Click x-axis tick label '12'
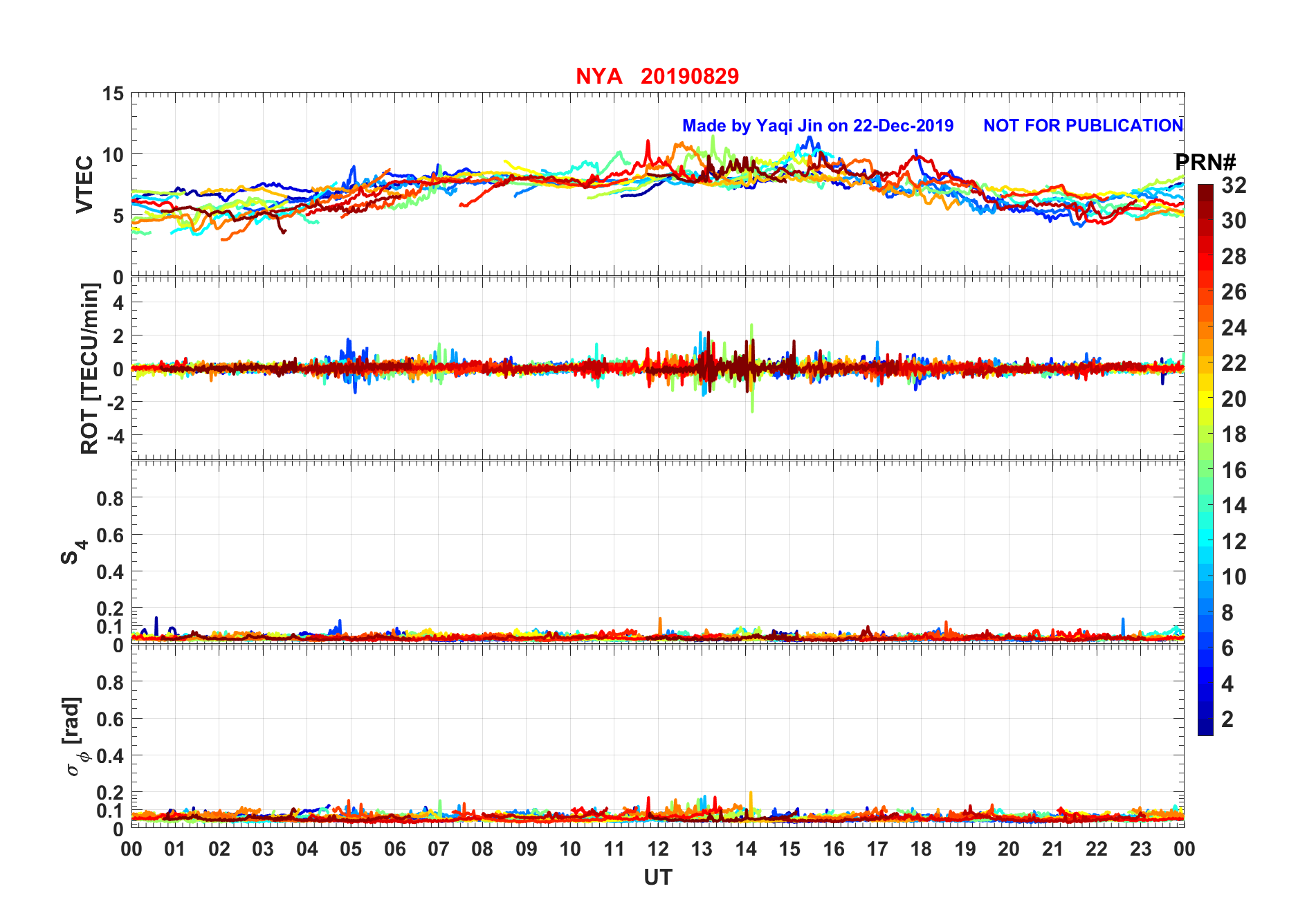Image resolution: width=1316 pixels, height=920 pixels. point(658,849)
